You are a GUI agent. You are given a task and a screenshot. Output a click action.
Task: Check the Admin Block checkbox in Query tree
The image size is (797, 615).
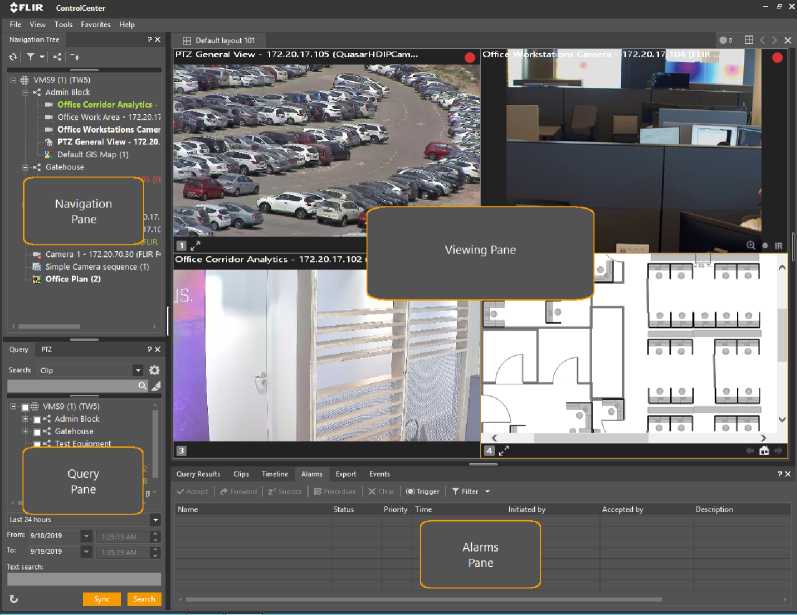click(x=37, y=419)
